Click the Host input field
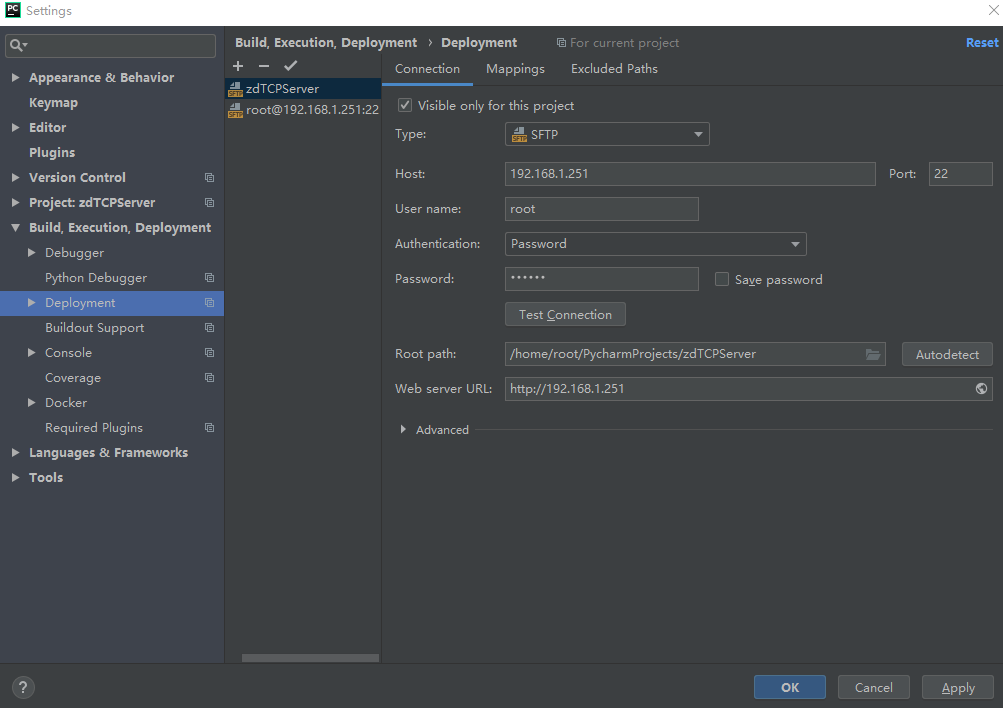1003x708 pixels. click(x=689, y=174)
